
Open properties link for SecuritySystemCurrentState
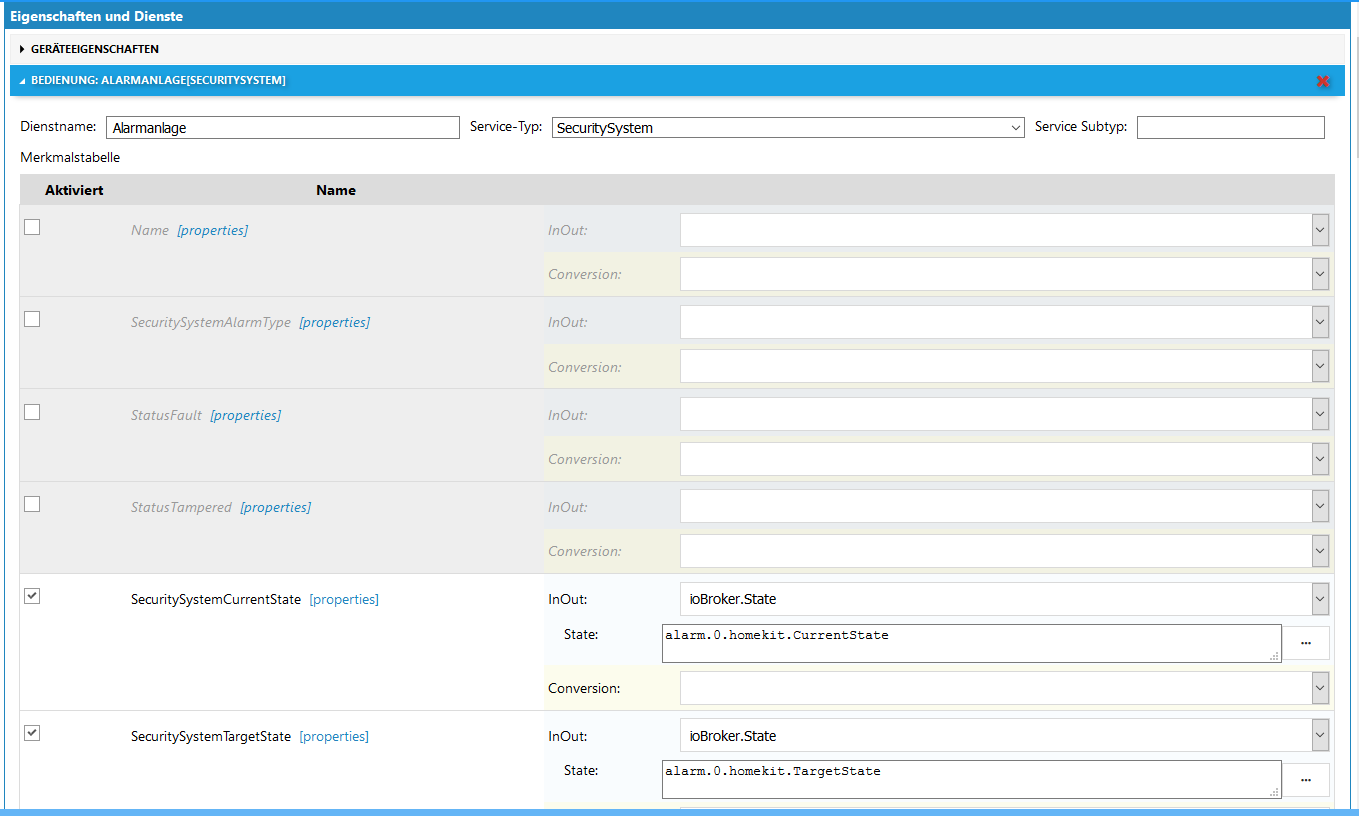pos(344,599)
